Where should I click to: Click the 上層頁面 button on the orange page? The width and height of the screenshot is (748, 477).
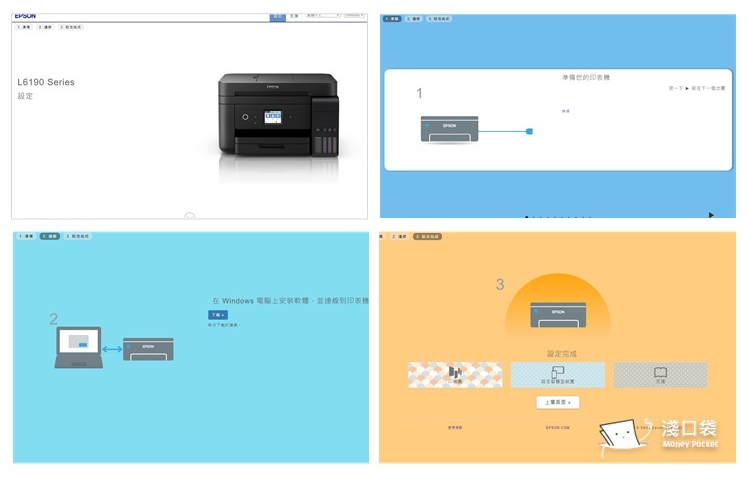pos(557,402)
